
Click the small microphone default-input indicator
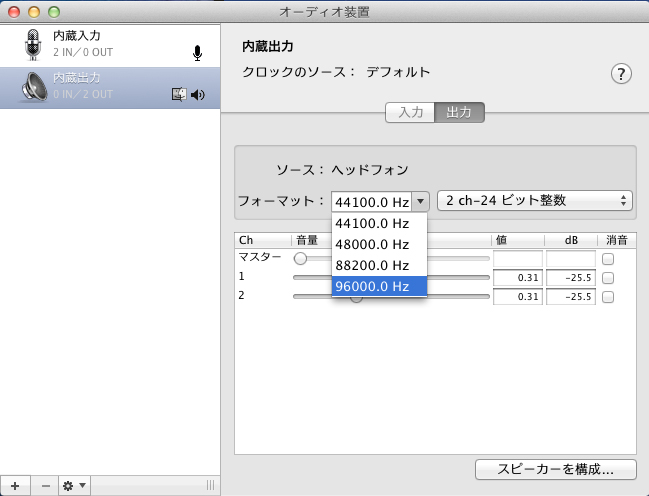[198, 54]
